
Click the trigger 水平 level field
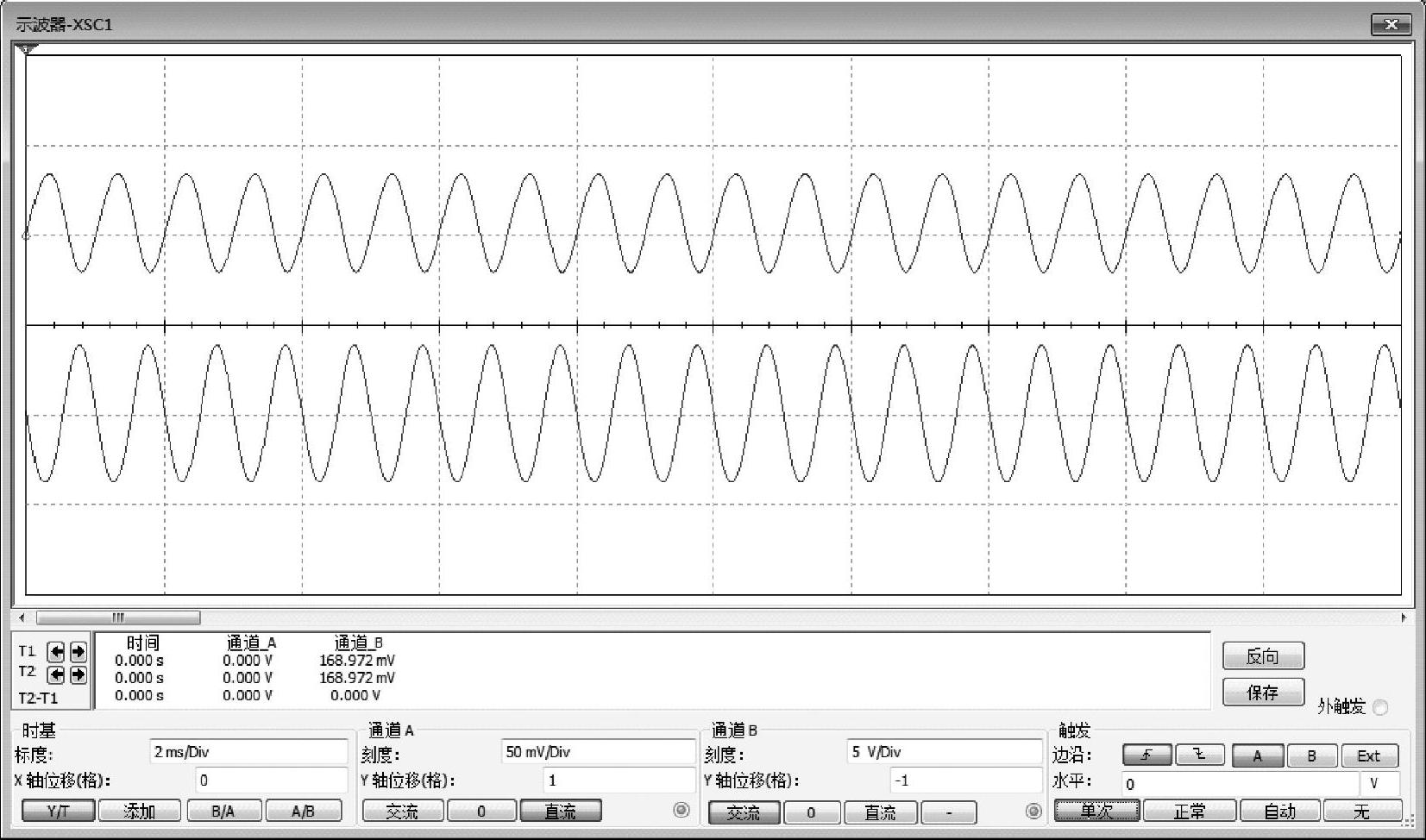[1241, 784]
